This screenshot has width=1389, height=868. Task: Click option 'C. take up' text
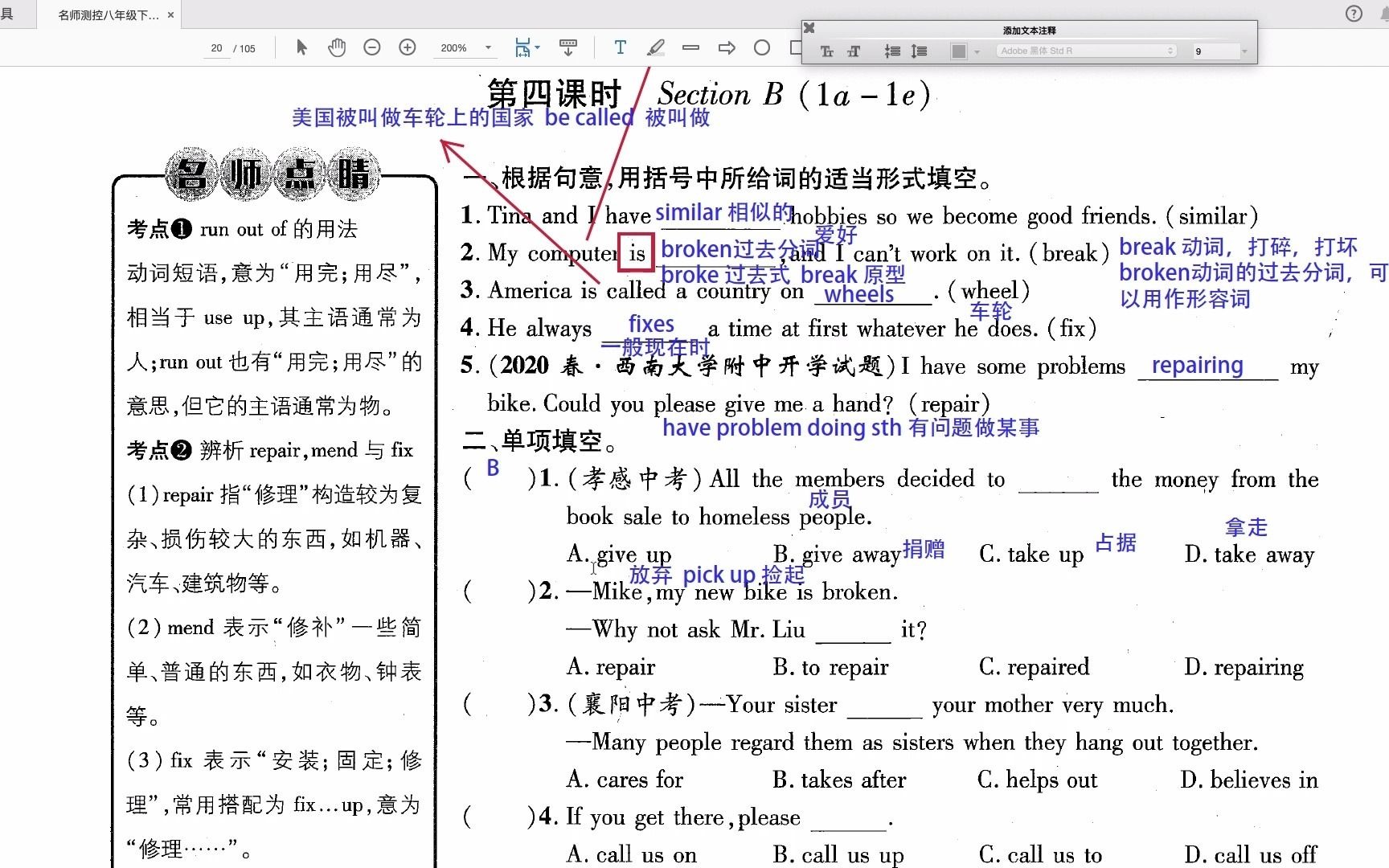point(1031,554)
